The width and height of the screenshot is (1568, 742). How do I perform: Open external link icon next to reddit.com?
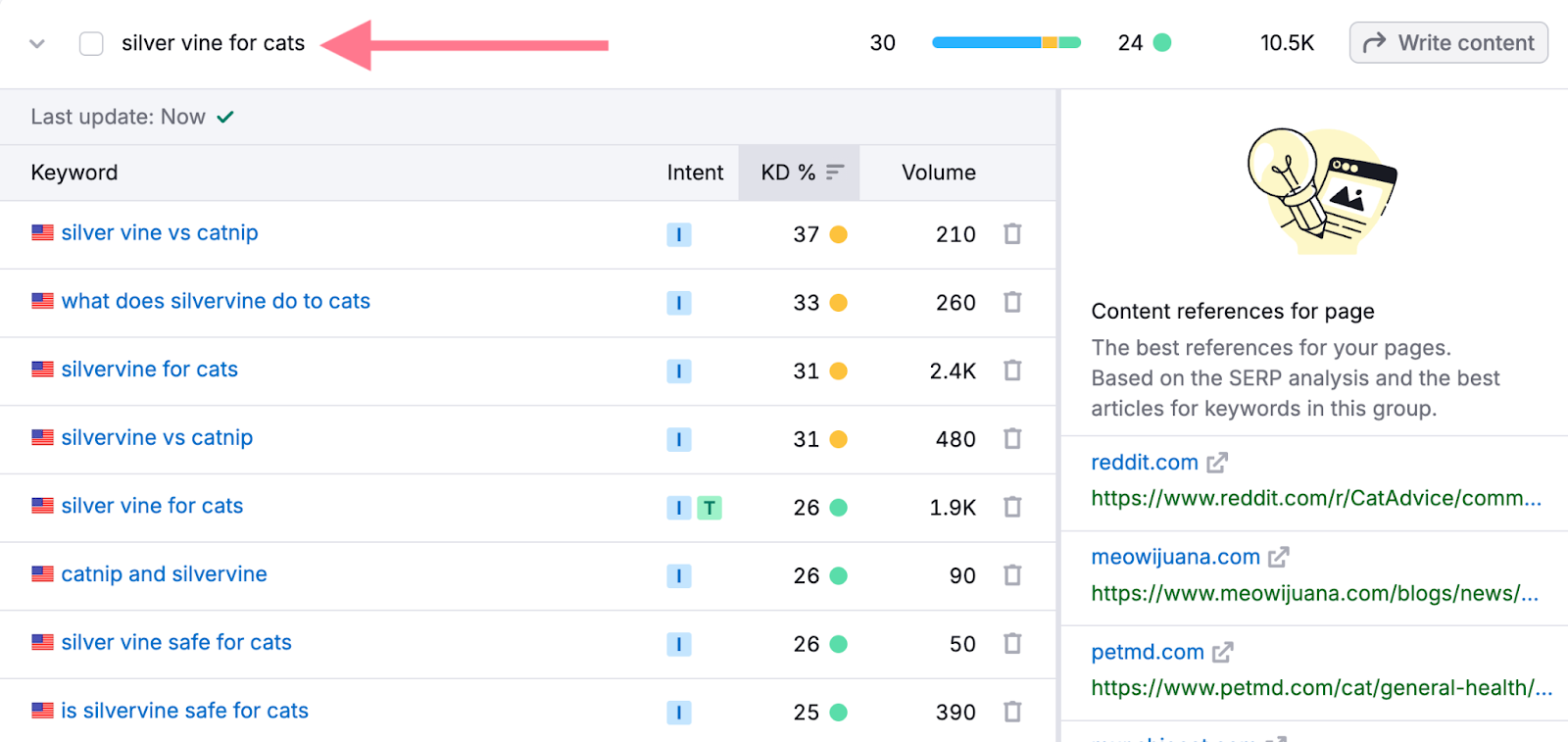point(1217,463)
